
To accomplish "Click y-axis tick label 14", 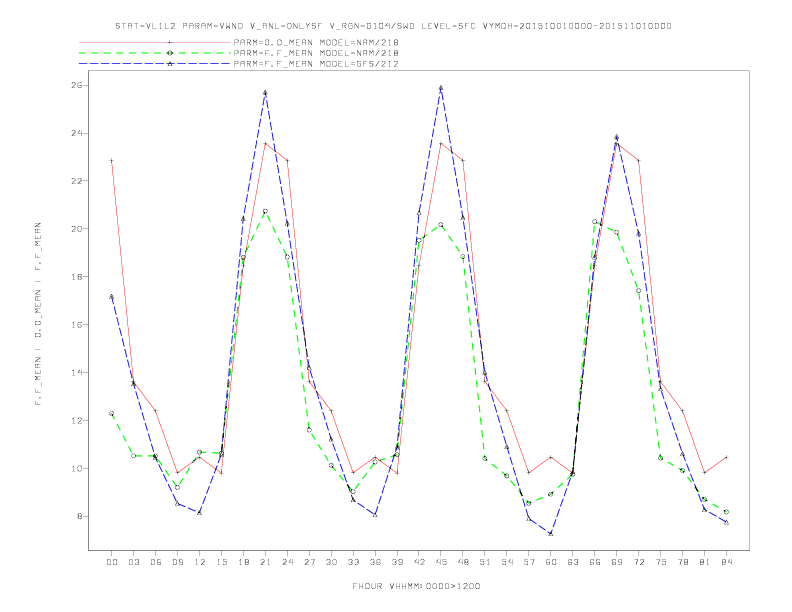I will (77, 373).
